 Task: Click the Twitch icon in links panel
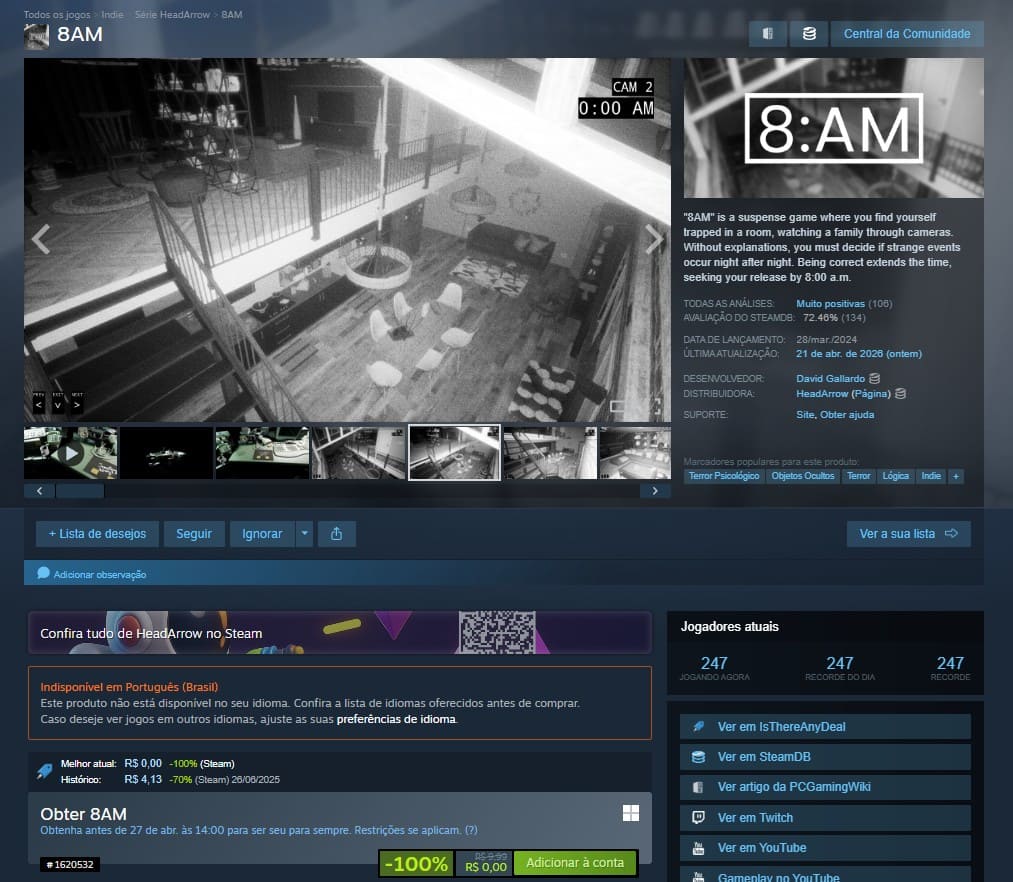click(698, 818)
